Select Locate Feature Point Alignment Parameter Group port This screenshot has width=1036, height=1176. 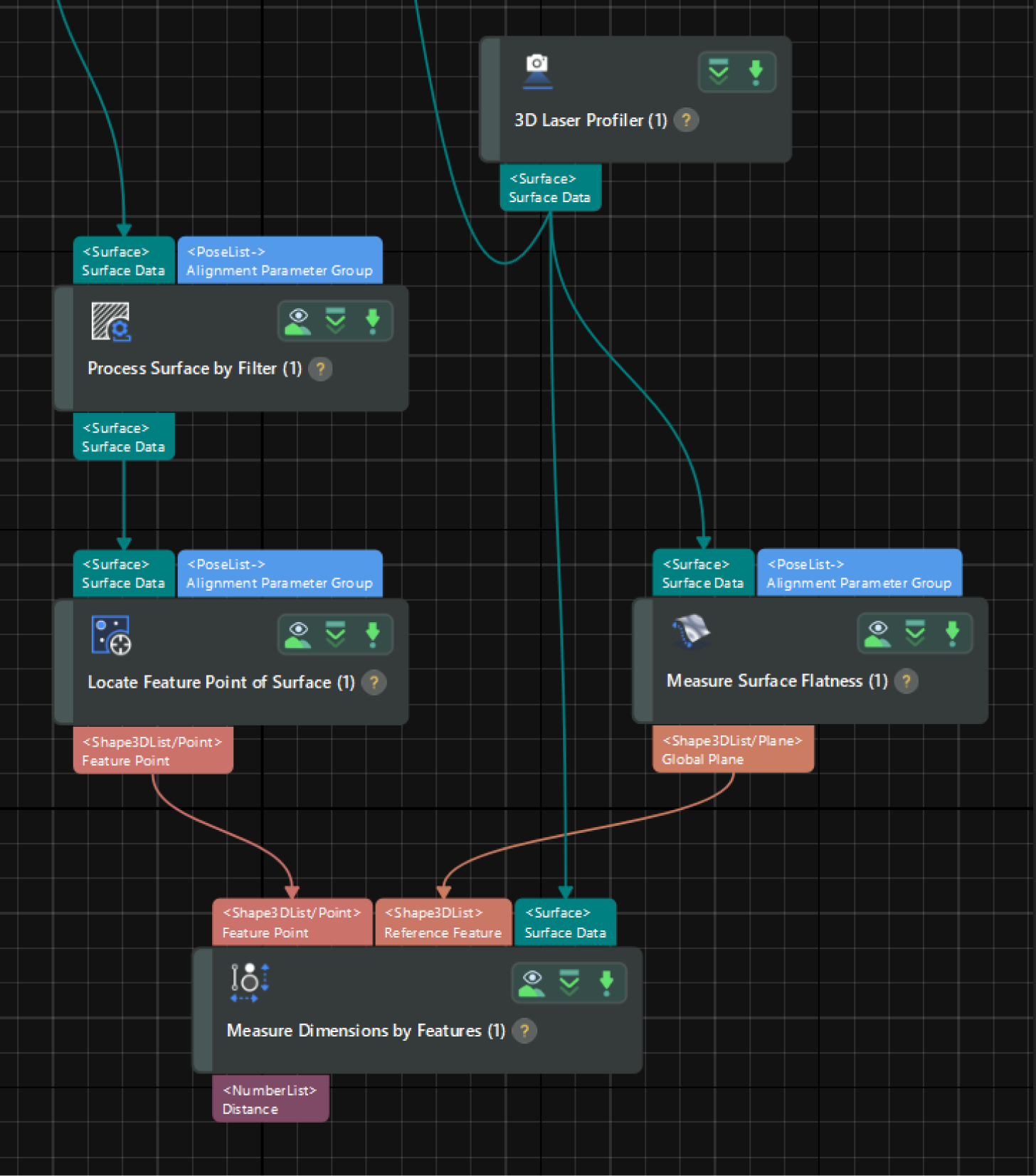tap(280, 574)
